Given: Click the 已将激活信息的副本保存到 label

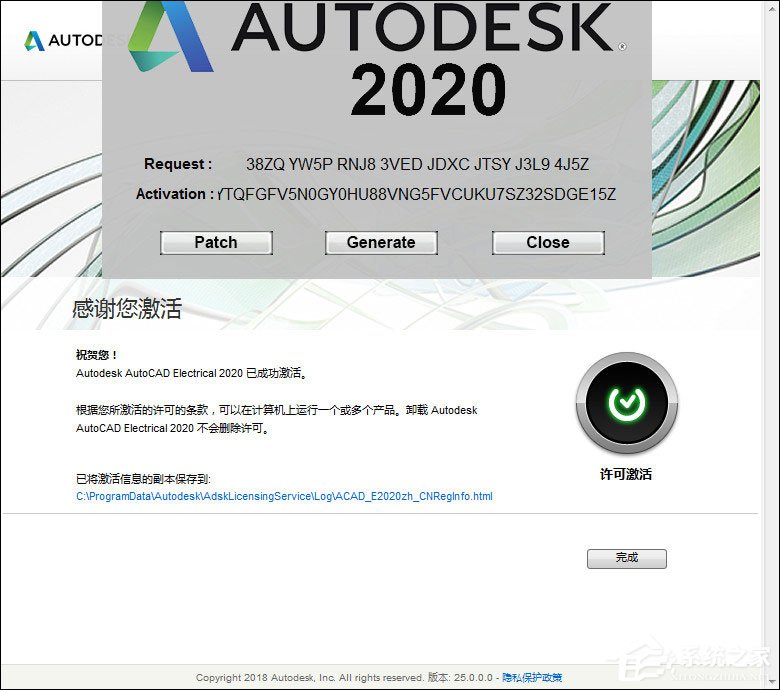Looking at the screenshot, I should [143, 479].
